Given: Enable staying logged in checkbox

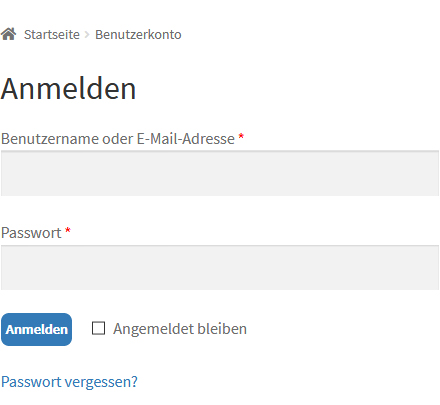Looking at the screenshot, I should tap(98, 328).
